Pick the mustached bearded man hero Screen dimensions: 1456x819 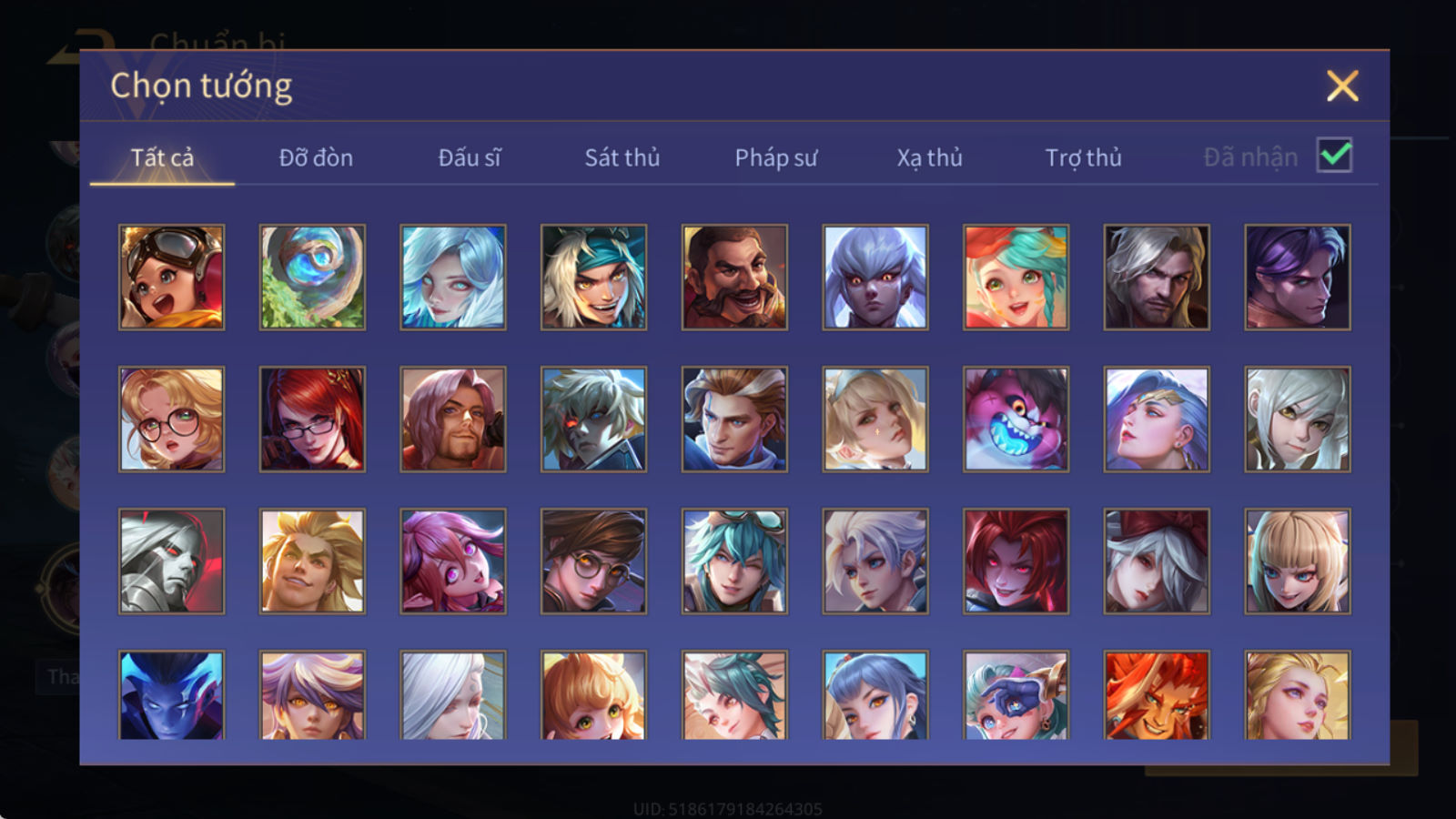[x=734, y=278]
